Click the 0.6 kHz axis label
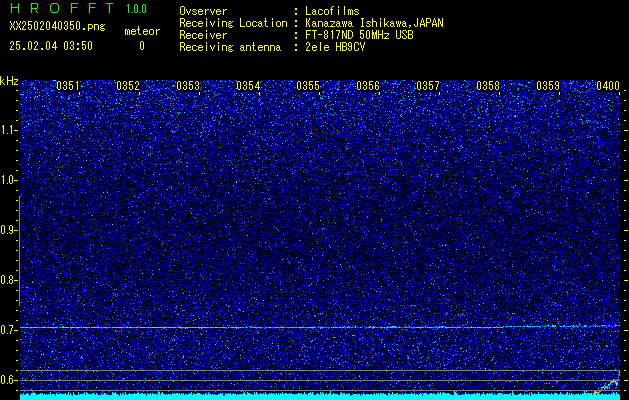This screenshot has width=629, height=400. pos(9,380)
